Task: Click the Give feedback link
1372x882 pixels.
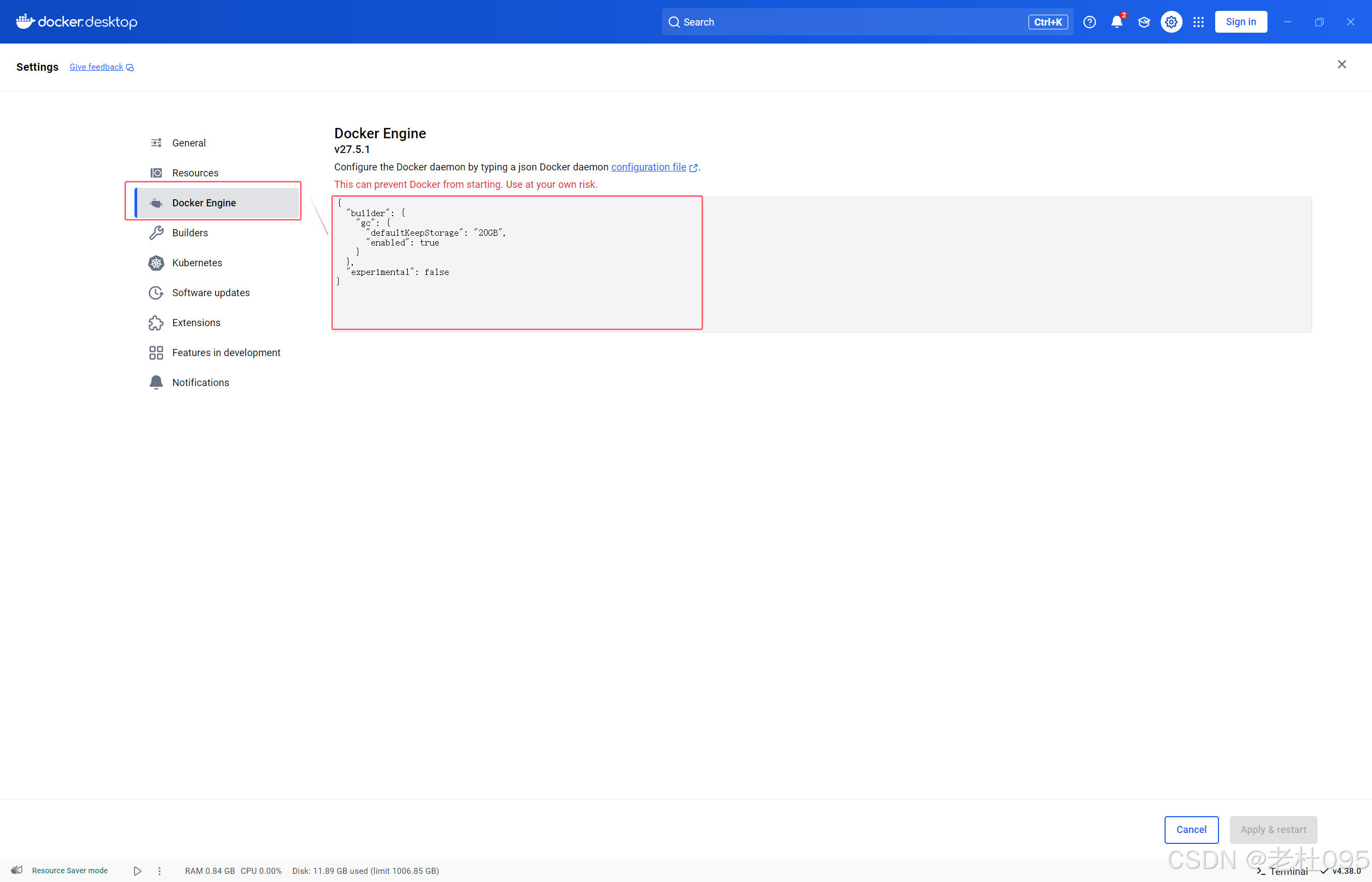Action: (96, 67)
